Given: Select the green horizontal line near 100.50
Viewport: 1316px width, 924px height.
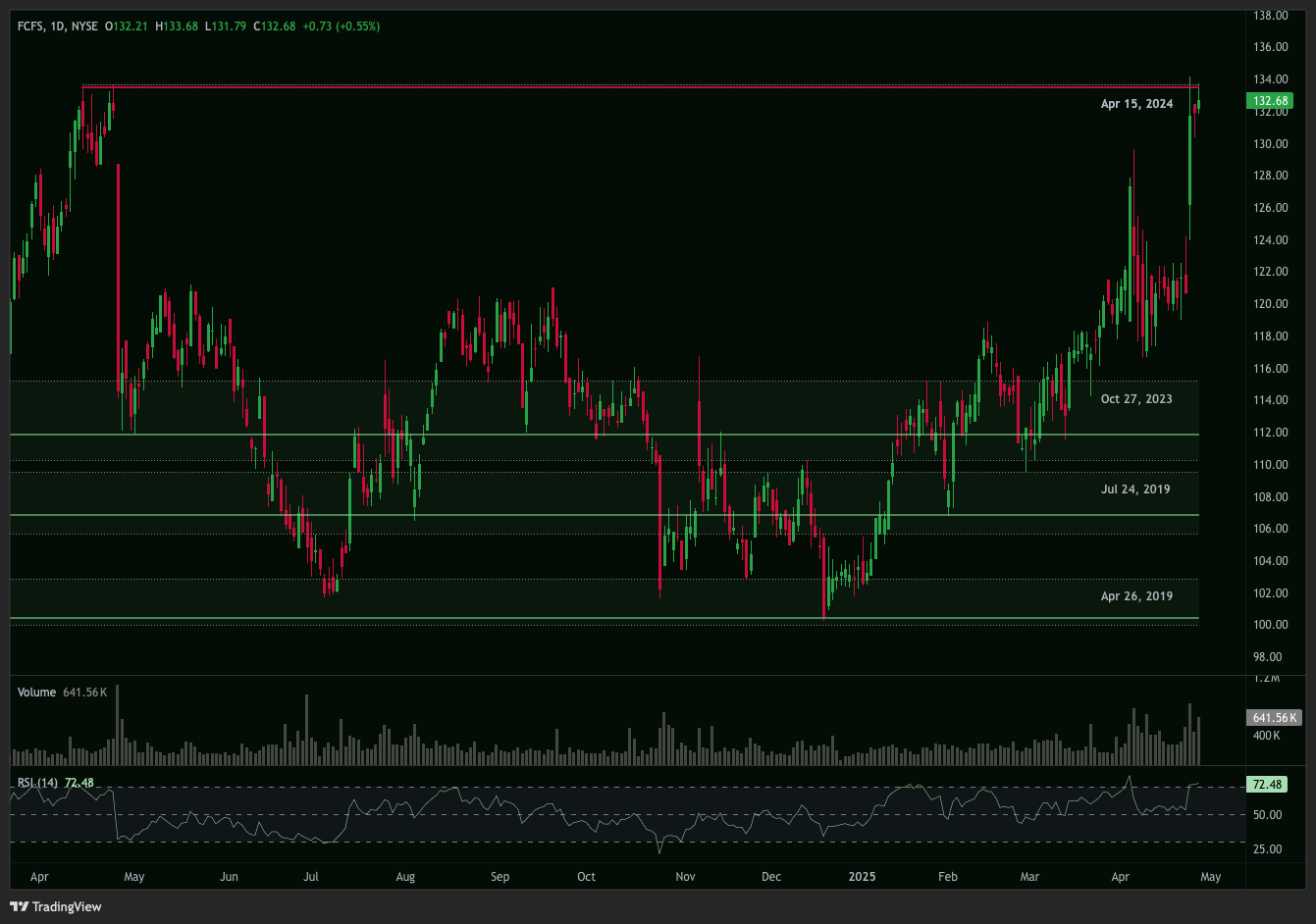Looking at the screenshot, I should coord(605,618).
